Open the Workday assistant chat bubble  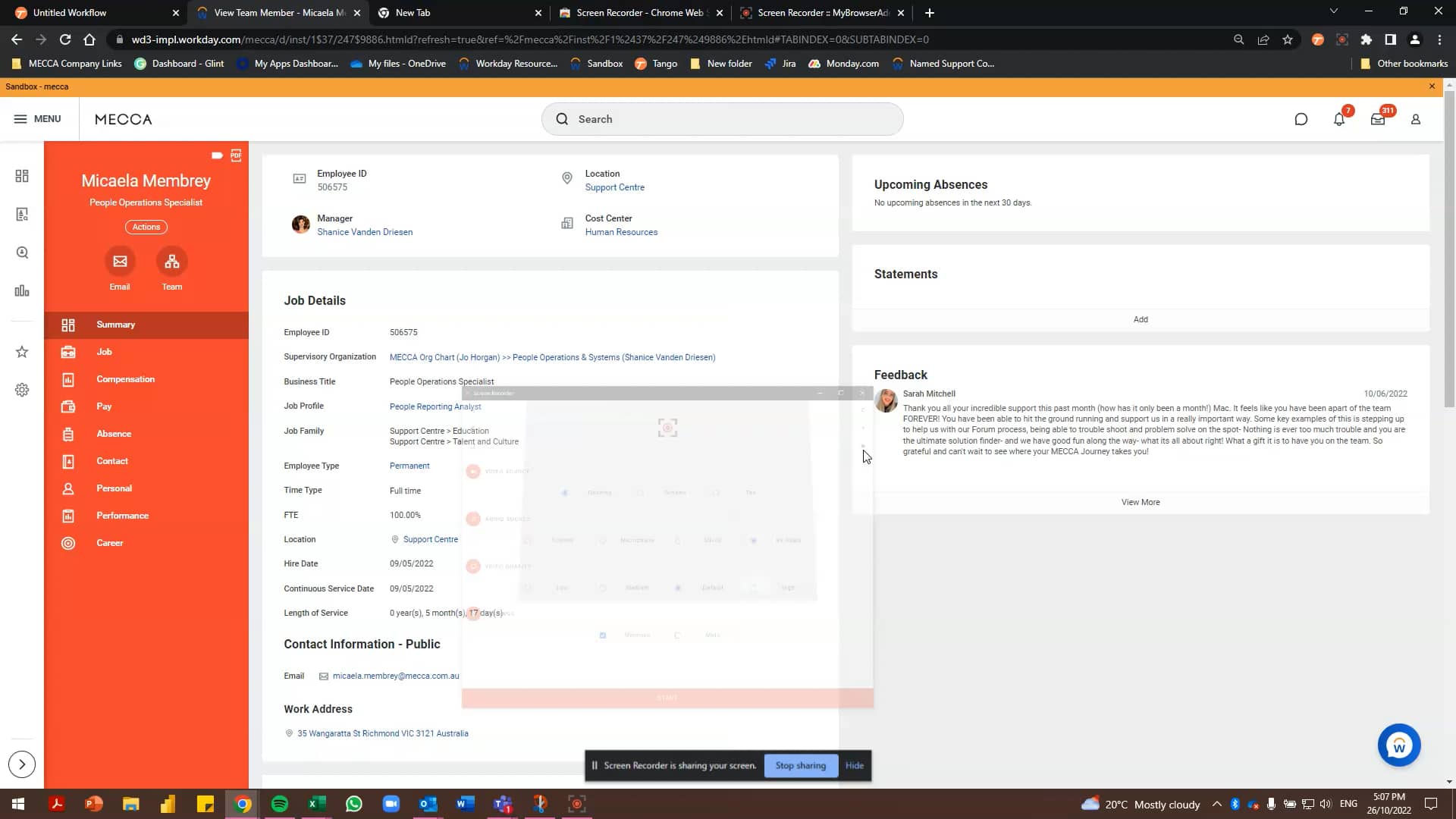click(1398, 745)
